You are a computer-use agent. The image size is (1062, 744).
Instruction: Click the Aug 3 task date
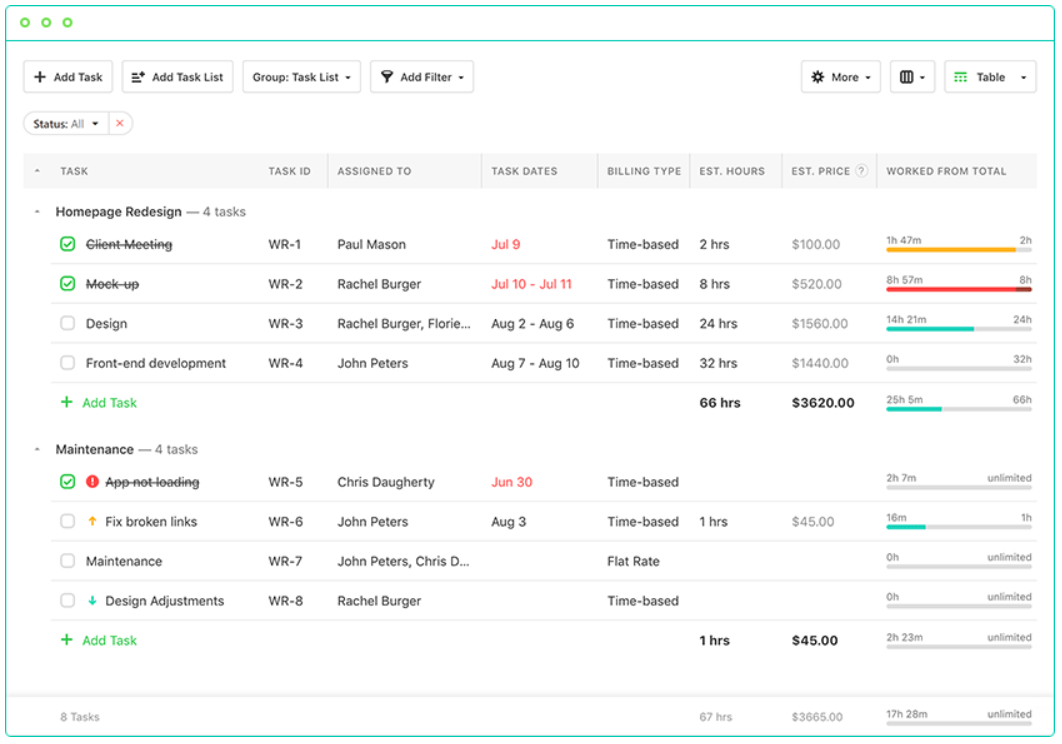[508, 522]
